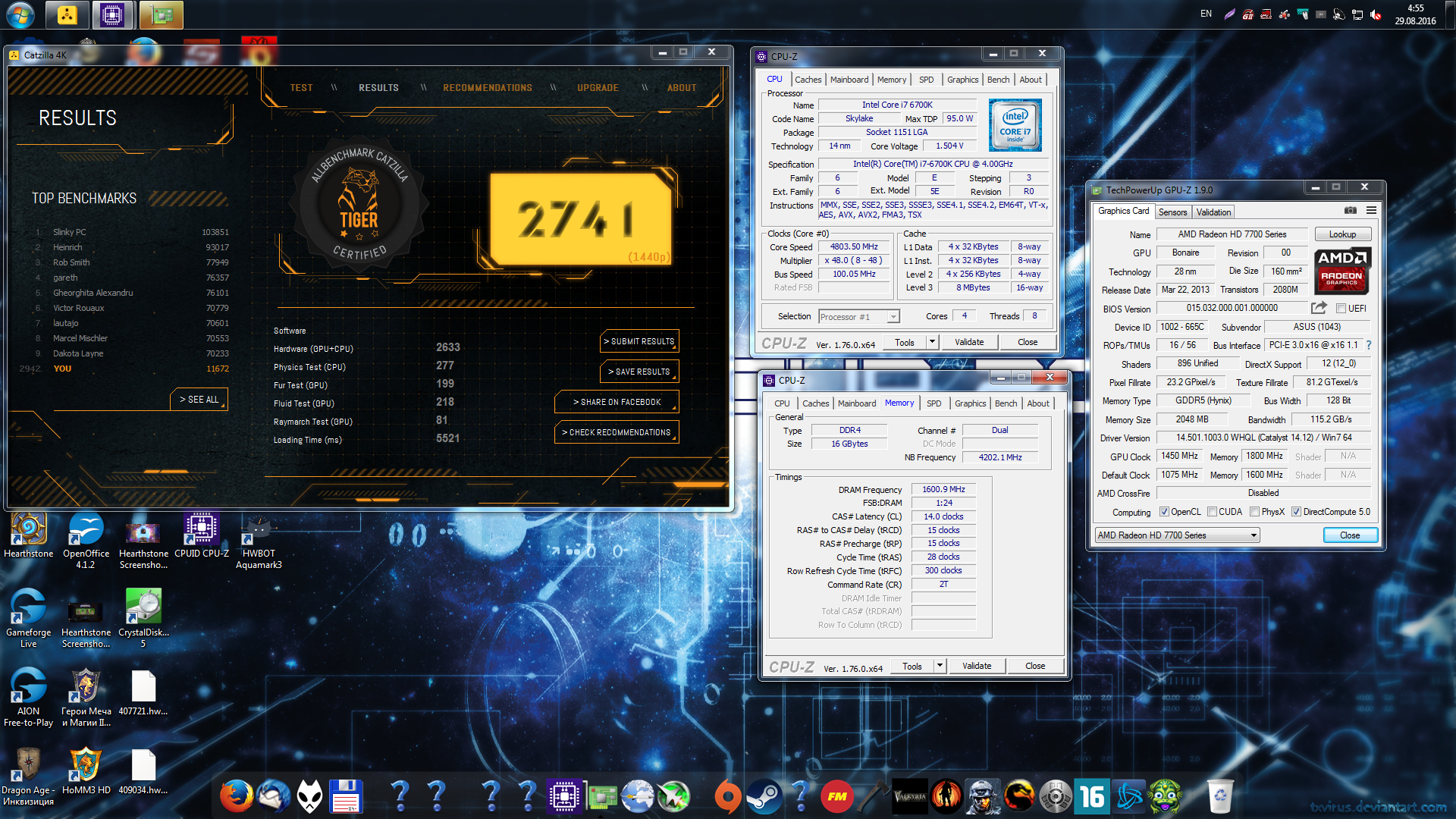Toggle the UEFI checkbox in GPU-Z

point(1341,308)
